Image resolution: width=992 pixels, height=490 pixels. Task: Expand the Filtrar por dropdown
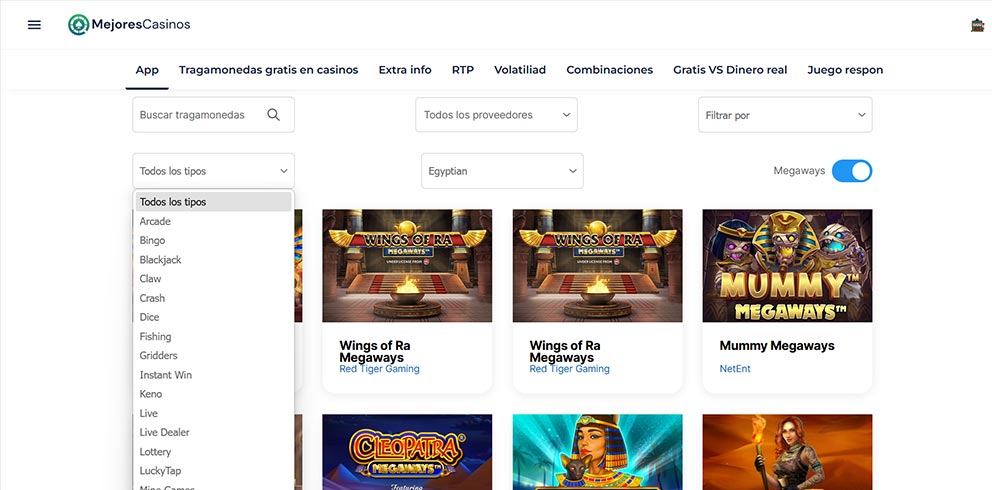[x=785, y=115]
